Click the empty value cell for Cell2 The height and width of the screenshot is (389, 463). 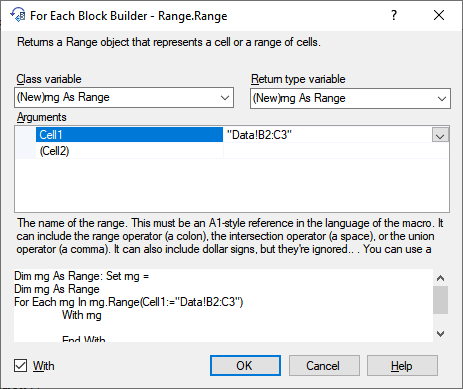[x=336, y=151]
